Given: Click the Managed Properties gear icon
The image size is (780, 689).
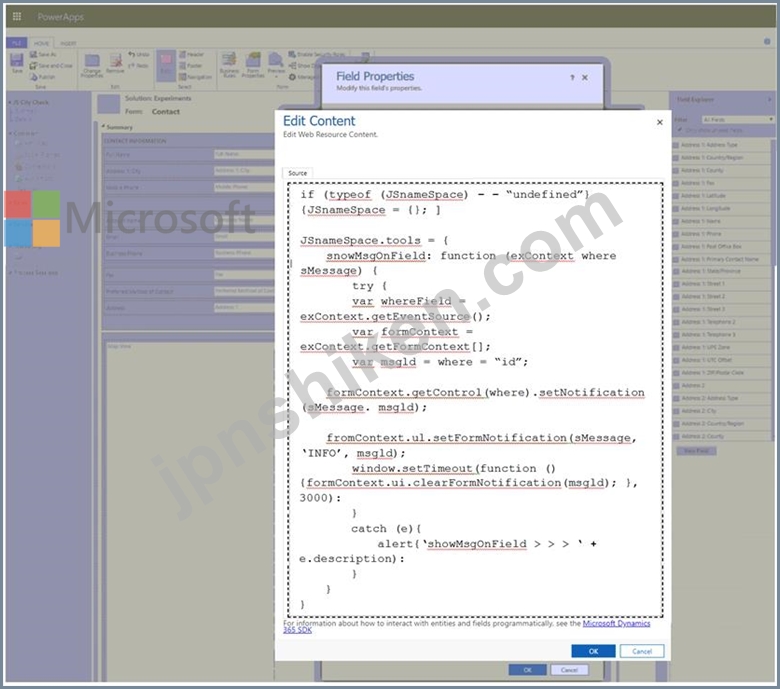Looking at the screenshot, I should coord(292,77).
